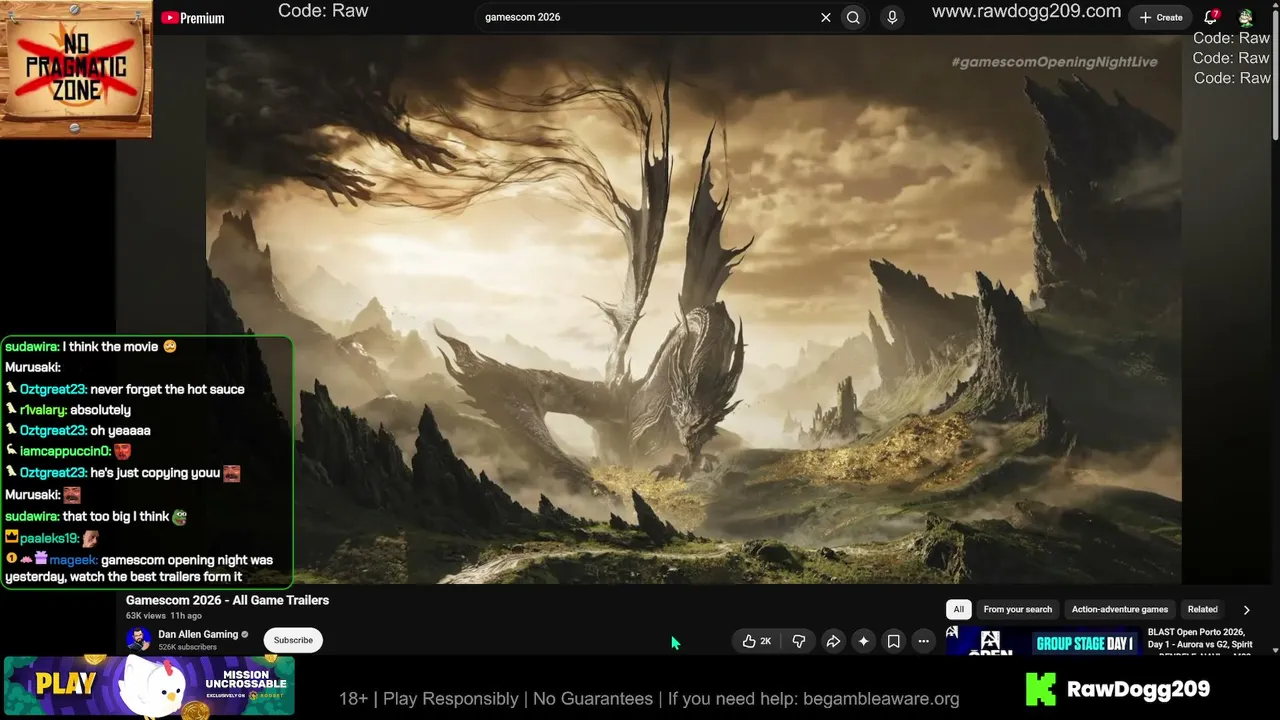Dislike the Gamescom trailers video
Viewport: 1280px width, 720px height.
pos(798,641)
